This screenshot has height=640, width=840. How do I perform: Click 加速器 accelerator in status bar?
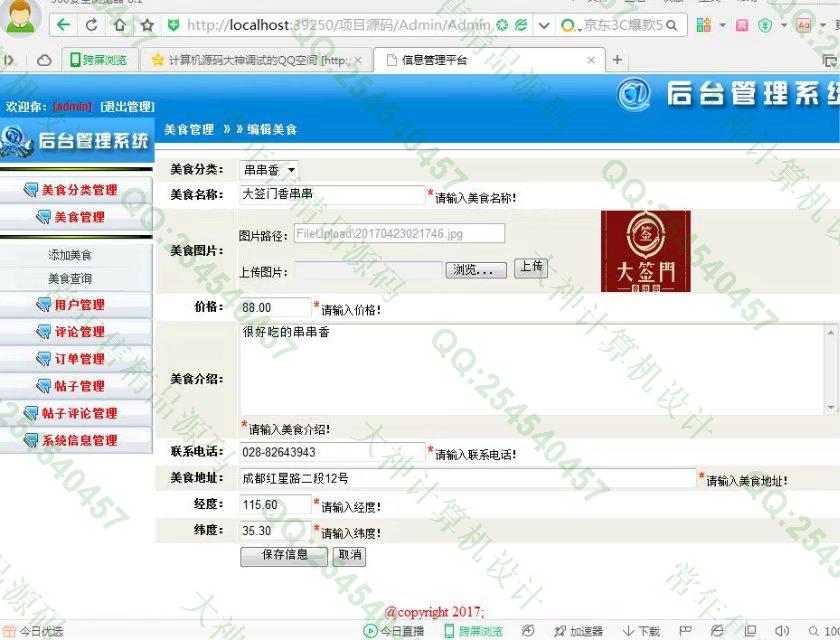click(x=578, y=631)
